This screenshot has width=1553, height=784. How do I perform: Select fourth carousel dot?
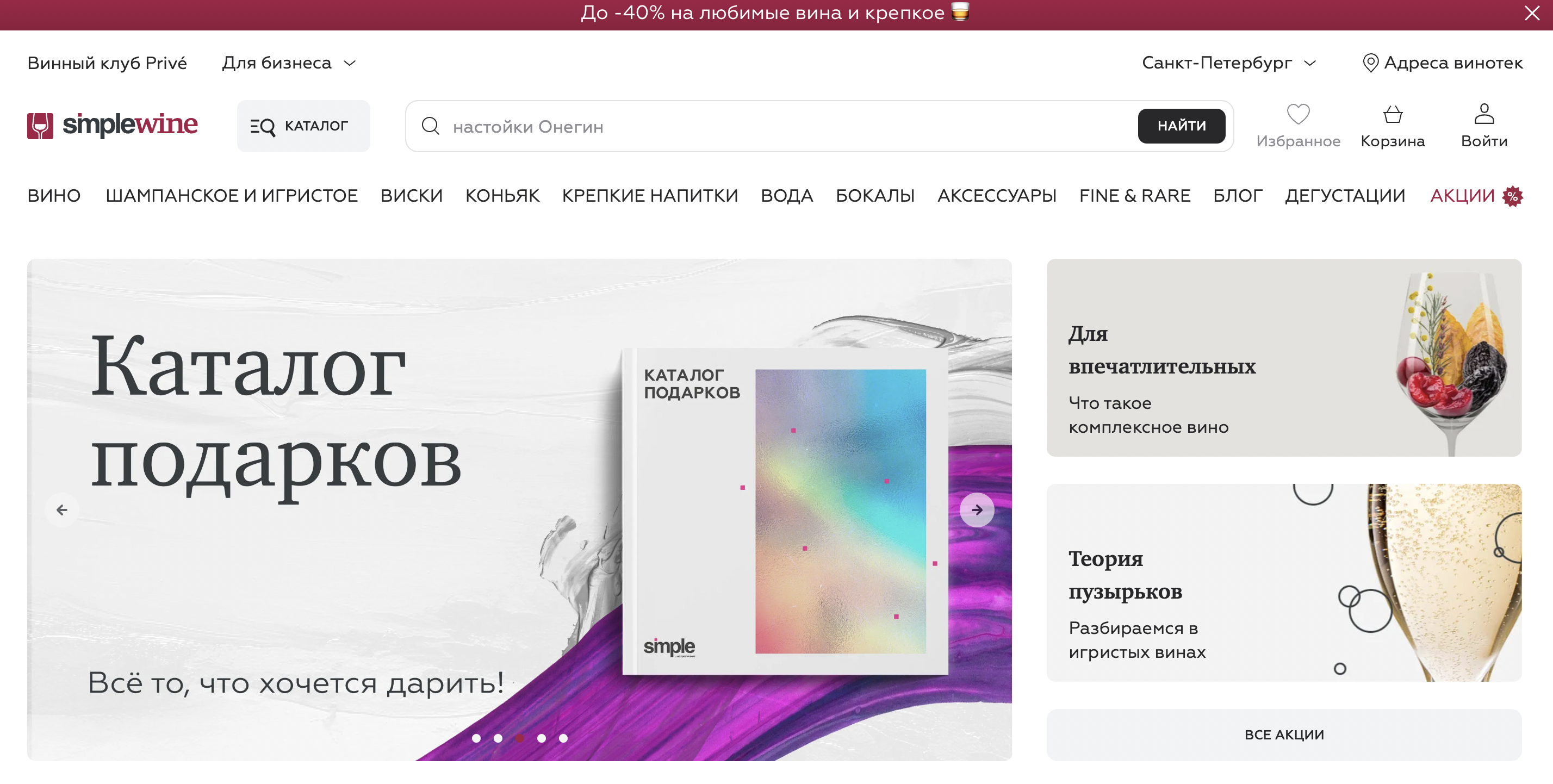click(542, 738)
